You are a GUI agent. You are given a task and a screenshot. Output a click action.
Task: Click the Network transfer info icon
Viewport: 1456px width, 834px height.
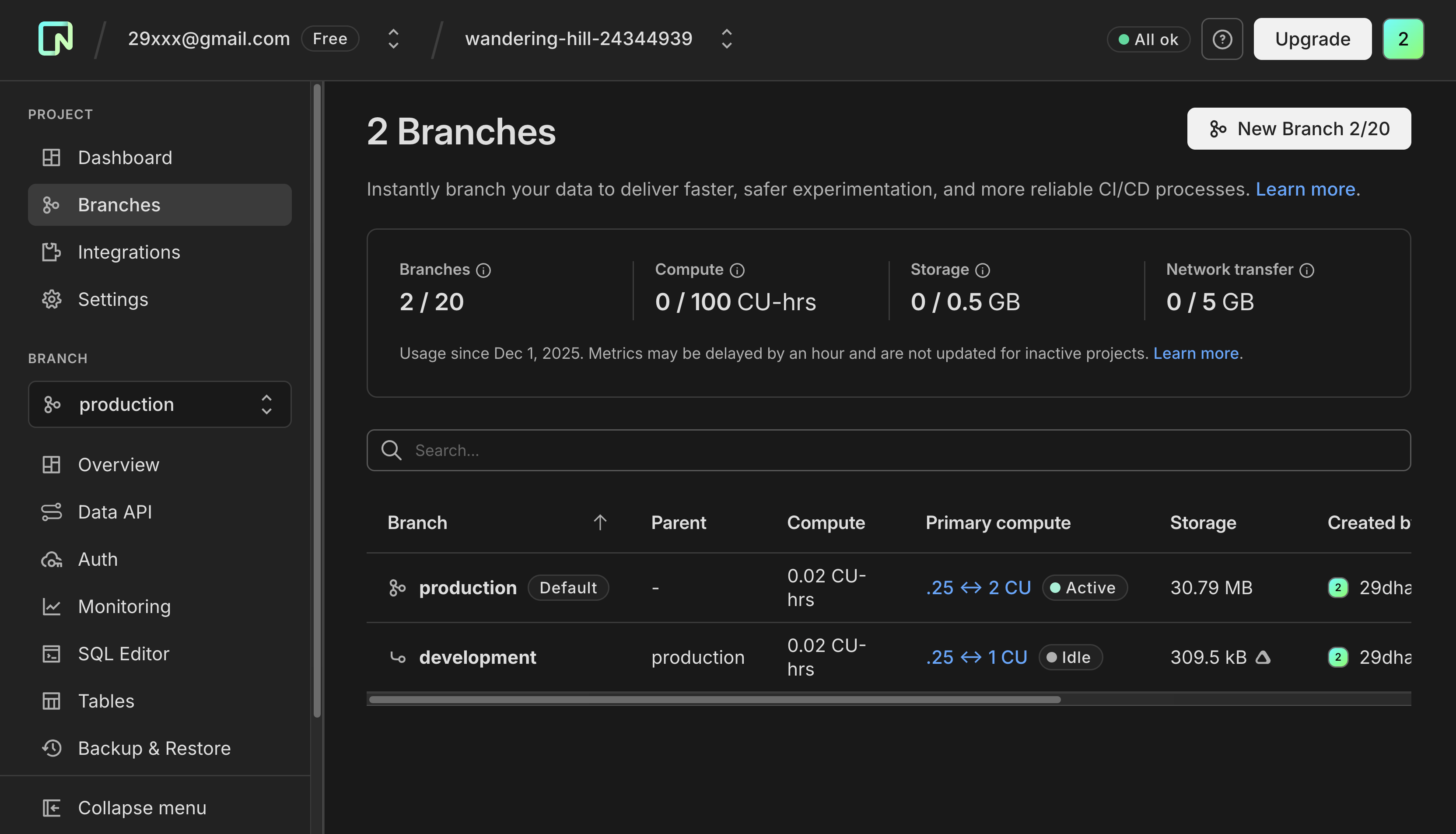[1306, 270]
